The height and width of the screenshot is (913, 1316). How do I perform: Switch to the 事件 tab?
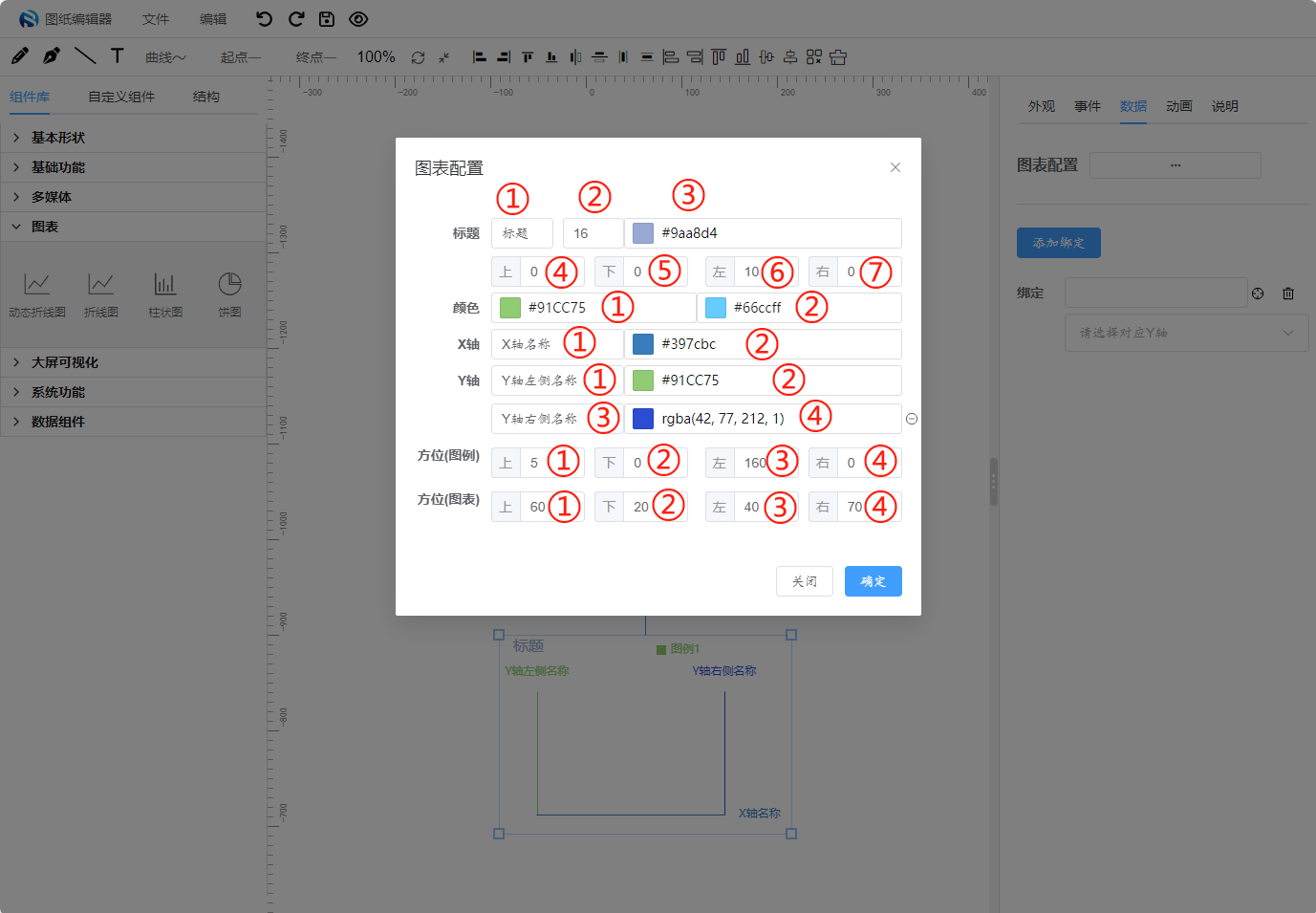1088,106
